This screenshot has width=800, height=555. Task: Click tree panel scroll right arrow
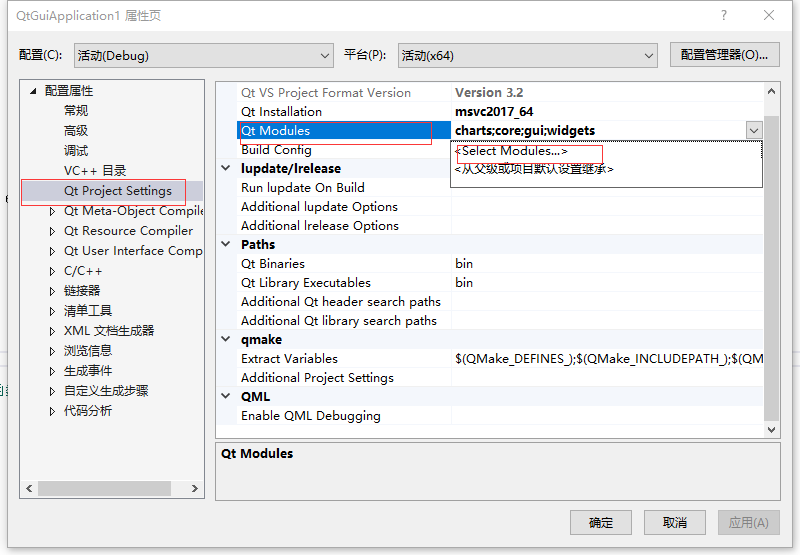pos(194,488)
